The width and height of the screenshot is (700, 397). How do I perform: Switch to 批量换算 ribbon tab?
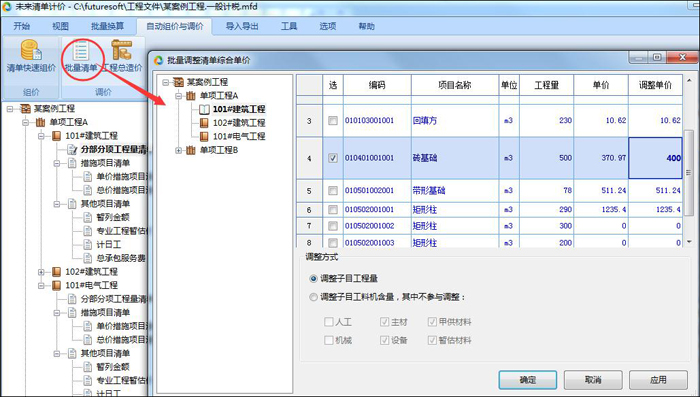(107, 26)
